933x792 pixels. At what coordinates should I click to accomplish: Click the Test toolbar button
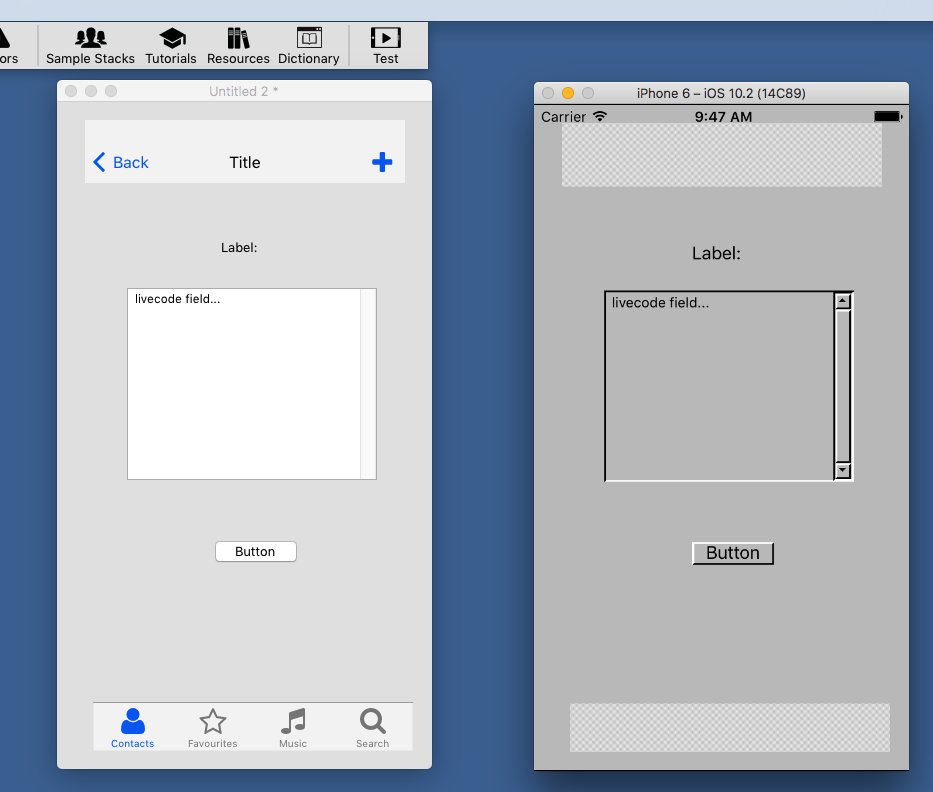coord(386,46)
